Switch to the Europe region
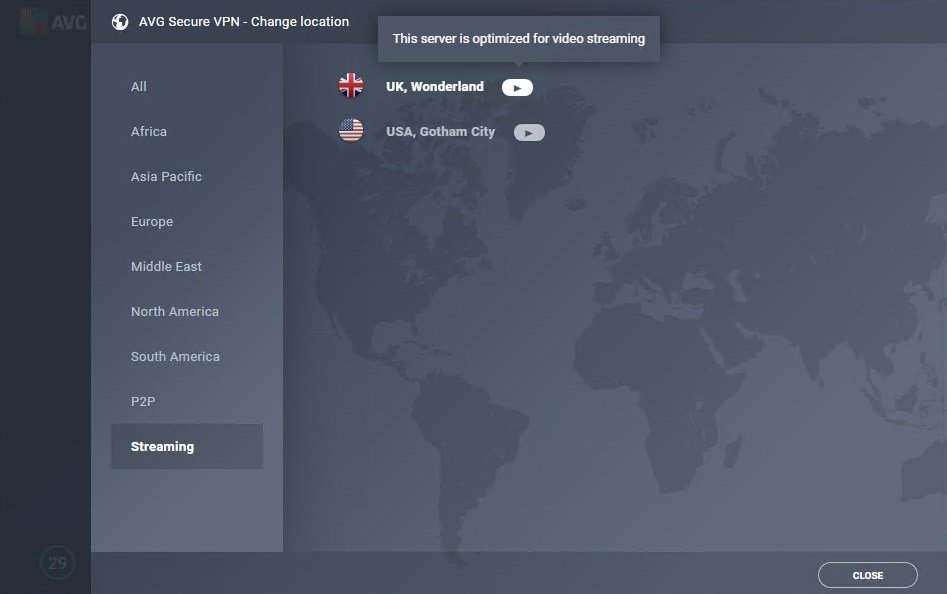 [x=152, y=222]
